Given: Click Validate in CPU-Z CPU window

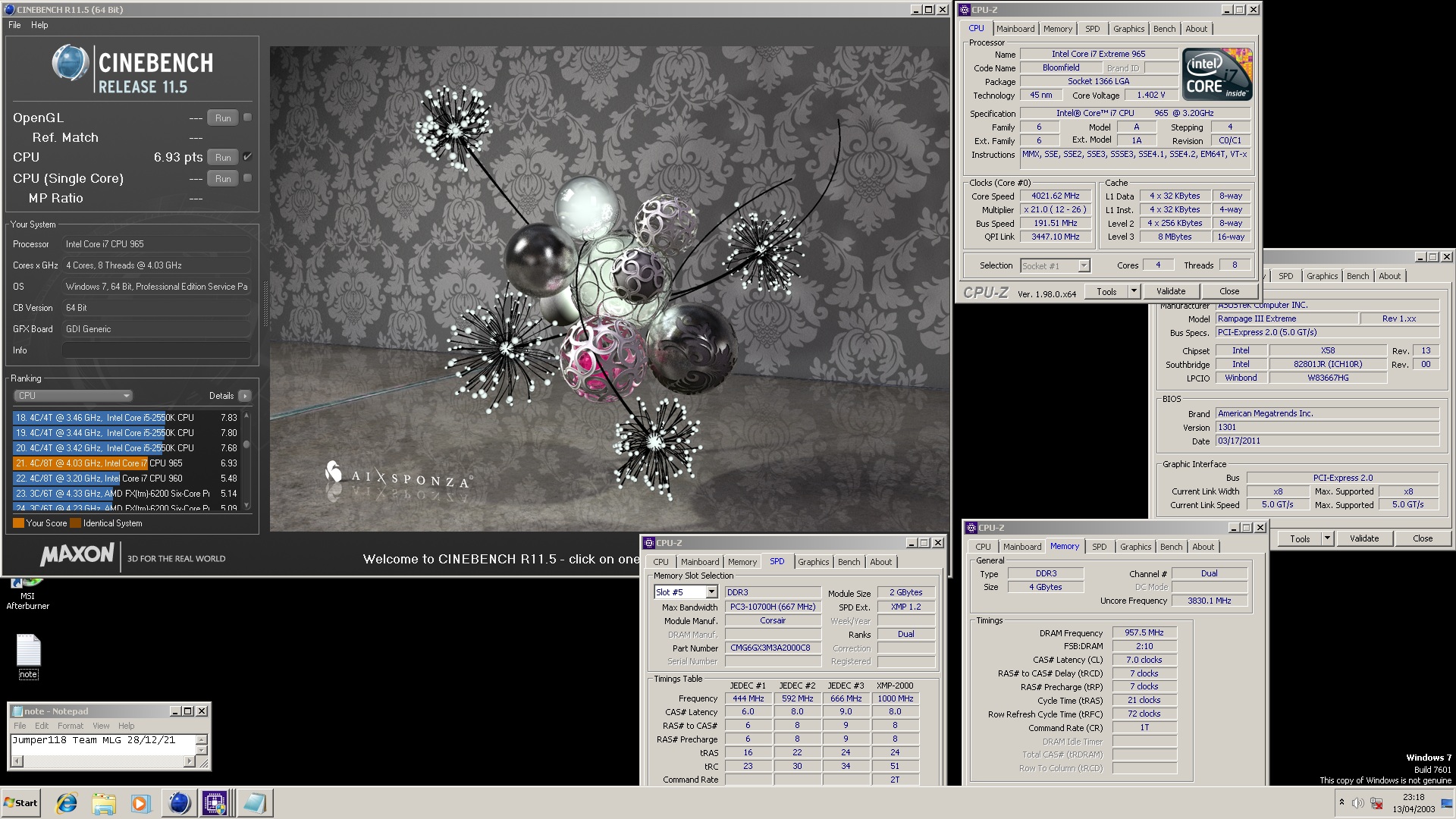Looking at the screenshot, I should pos(1171,291).
